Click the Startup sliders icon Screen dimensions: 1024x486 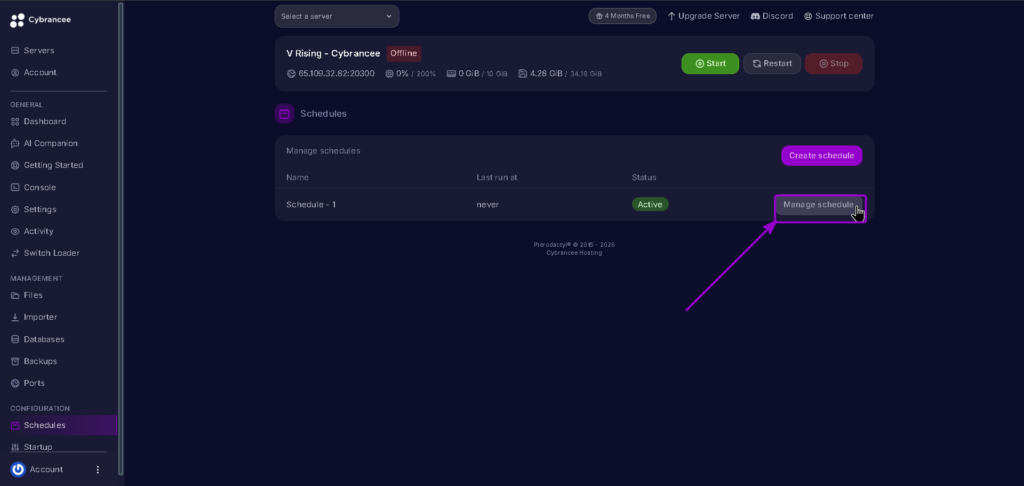coord(15,447)
